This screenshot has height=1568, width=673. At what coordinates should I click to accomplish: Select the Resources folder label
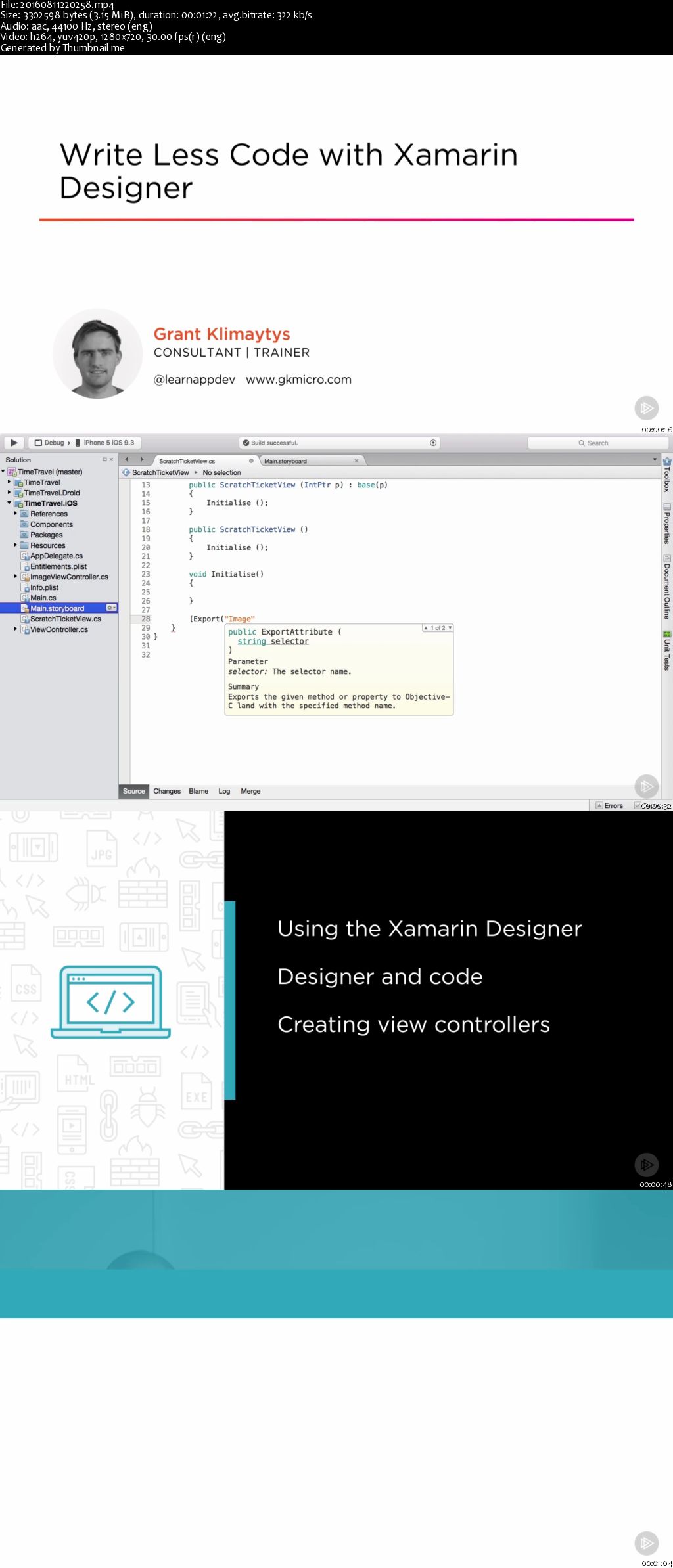pyautogui.click(x=48, y=545)
